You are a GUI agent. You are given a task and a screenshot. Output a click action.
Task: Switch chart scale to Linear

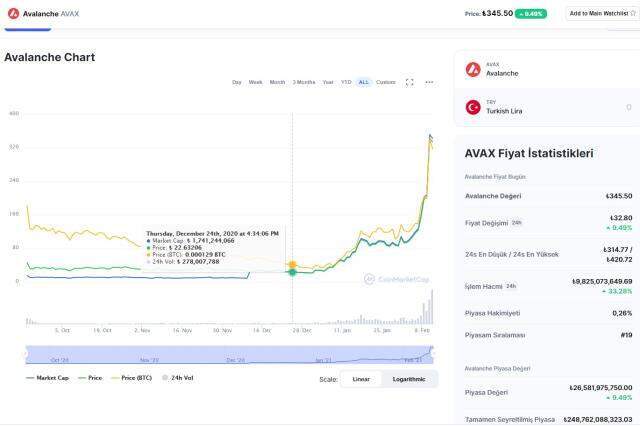coord(361,379)
